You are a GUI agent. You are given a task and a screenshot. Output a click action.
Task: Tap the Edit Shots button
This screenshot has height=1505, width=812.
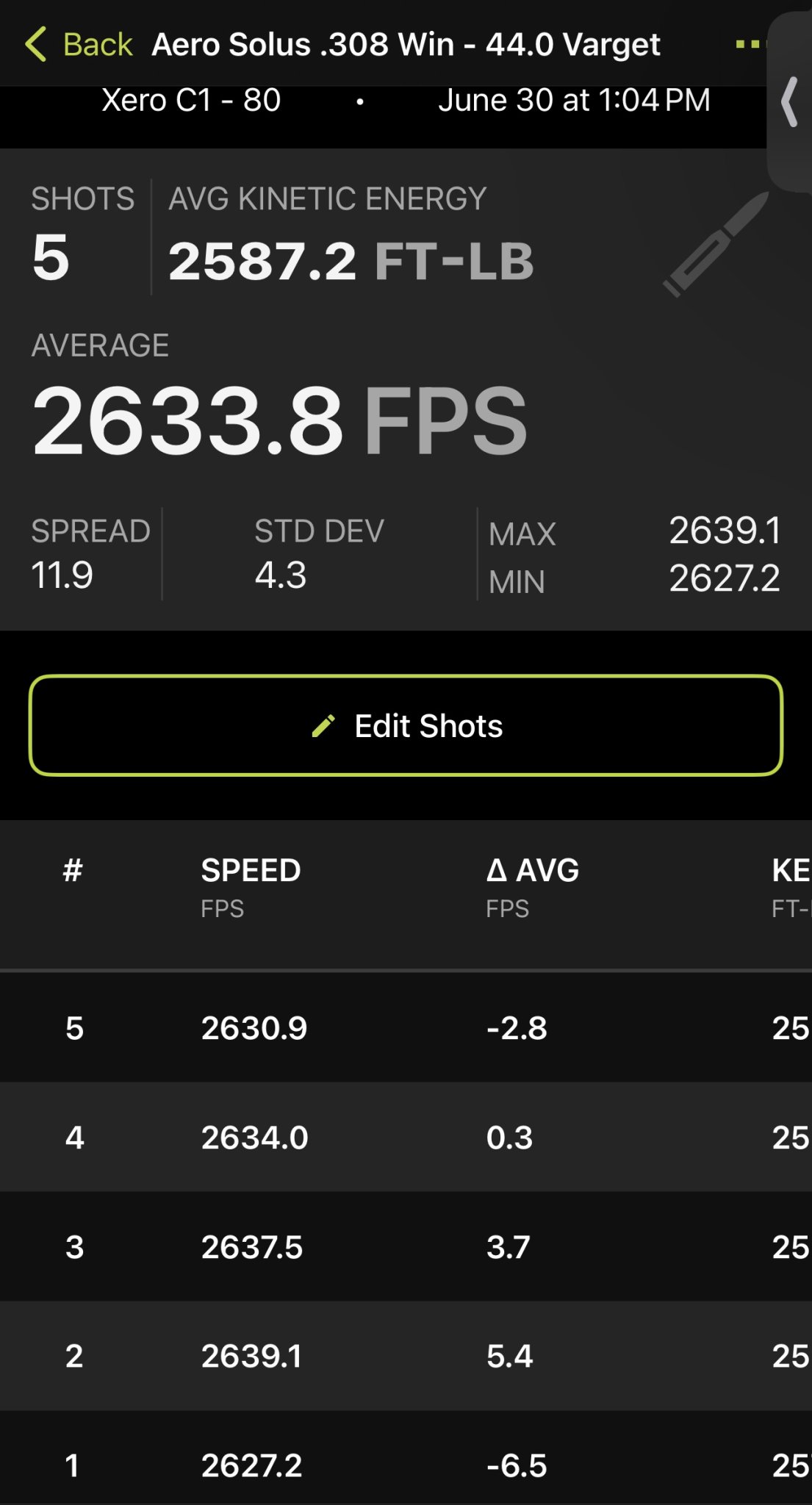(406, 725)
